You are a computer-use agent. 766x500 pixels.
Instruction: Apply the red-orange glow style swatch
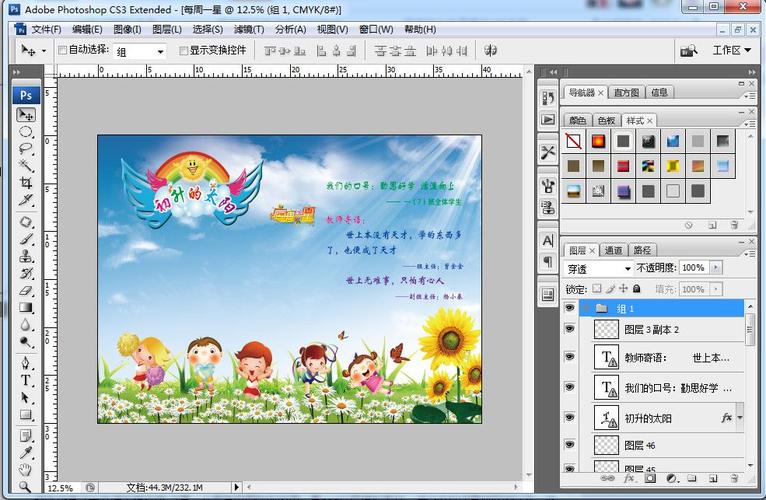point(598,141)
